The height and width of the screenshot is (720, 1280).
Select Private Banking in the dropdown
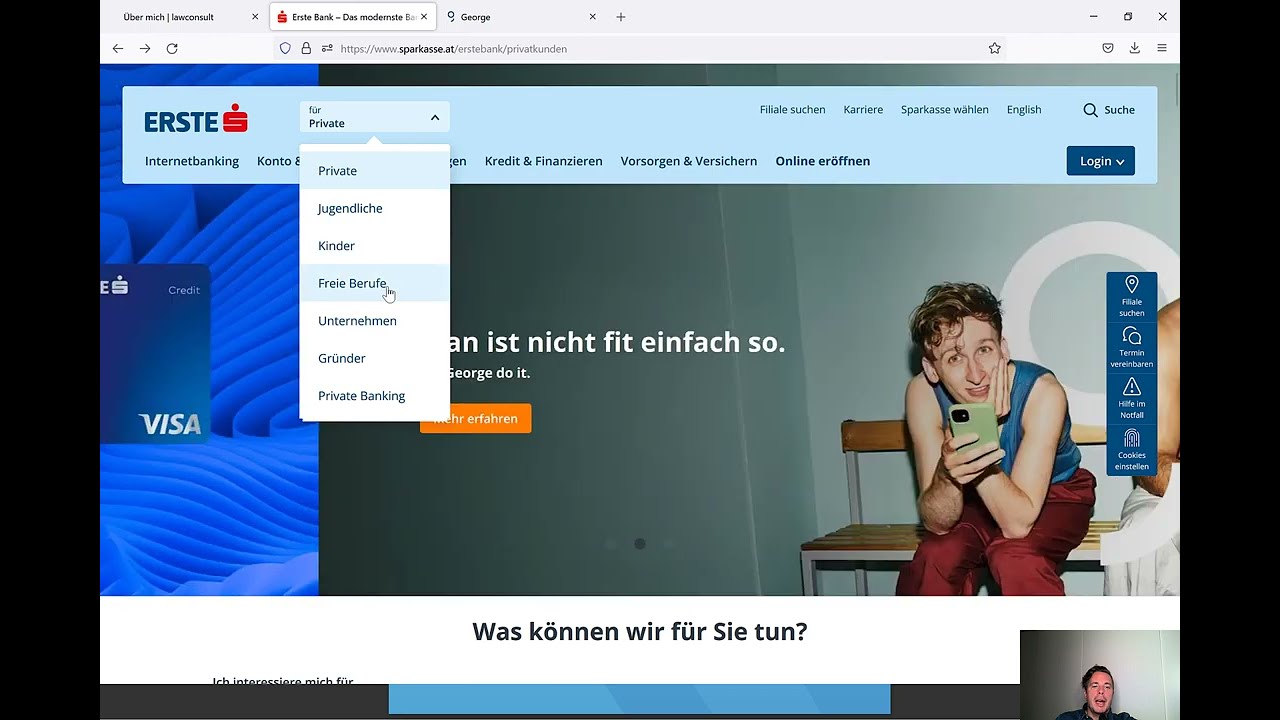pos(374,396)
